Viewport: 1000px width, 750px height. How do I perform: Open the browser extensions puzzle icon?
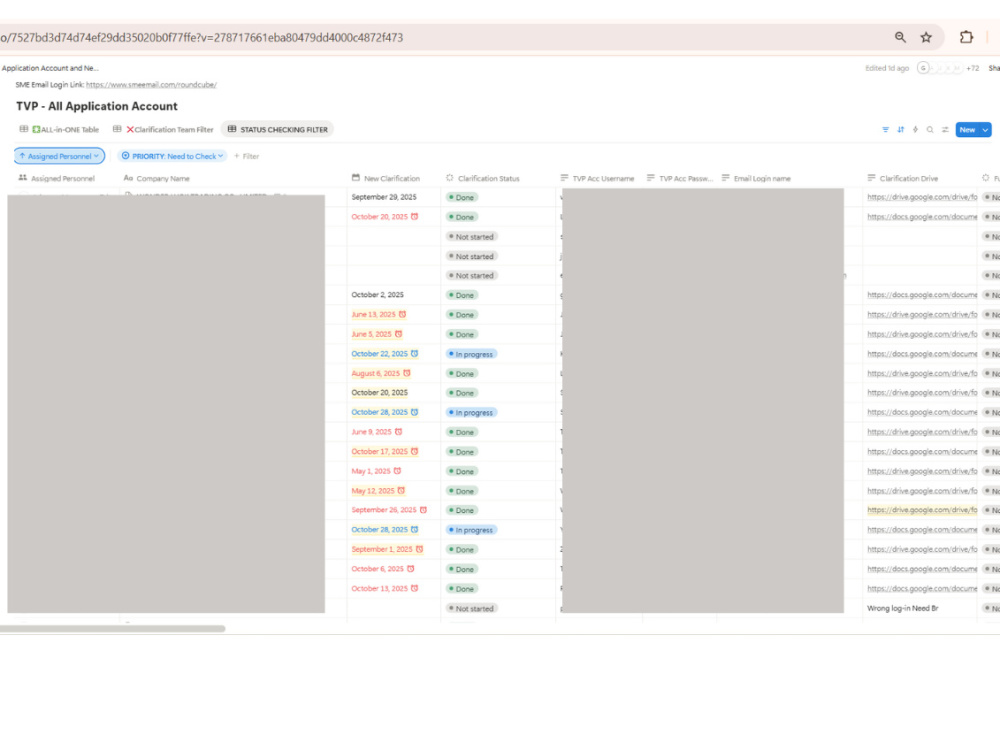[966, 37]
